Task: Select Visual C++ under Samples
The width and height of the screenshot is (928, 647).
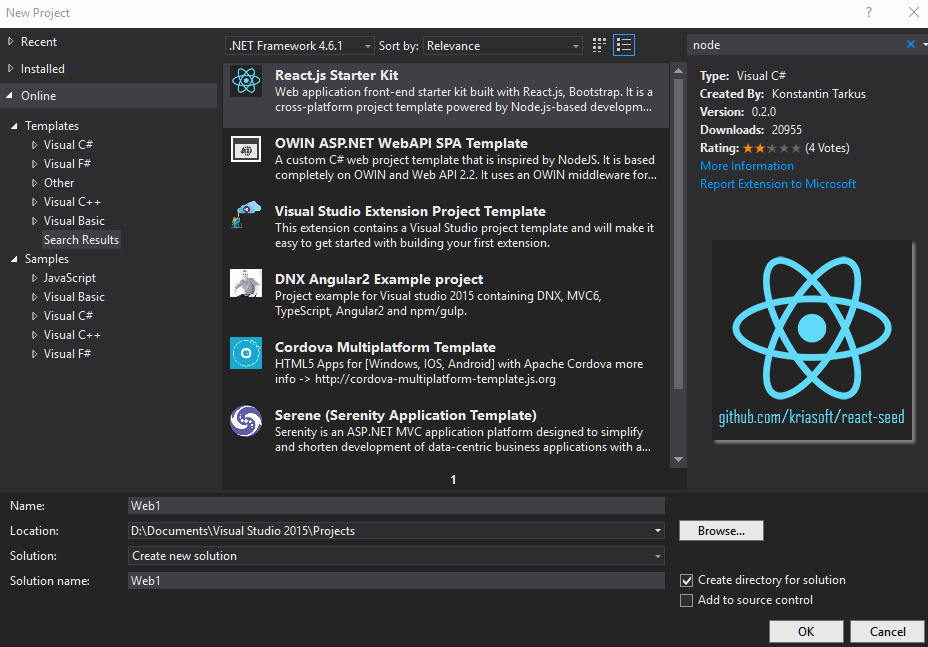Action: [x=72, y=335]
